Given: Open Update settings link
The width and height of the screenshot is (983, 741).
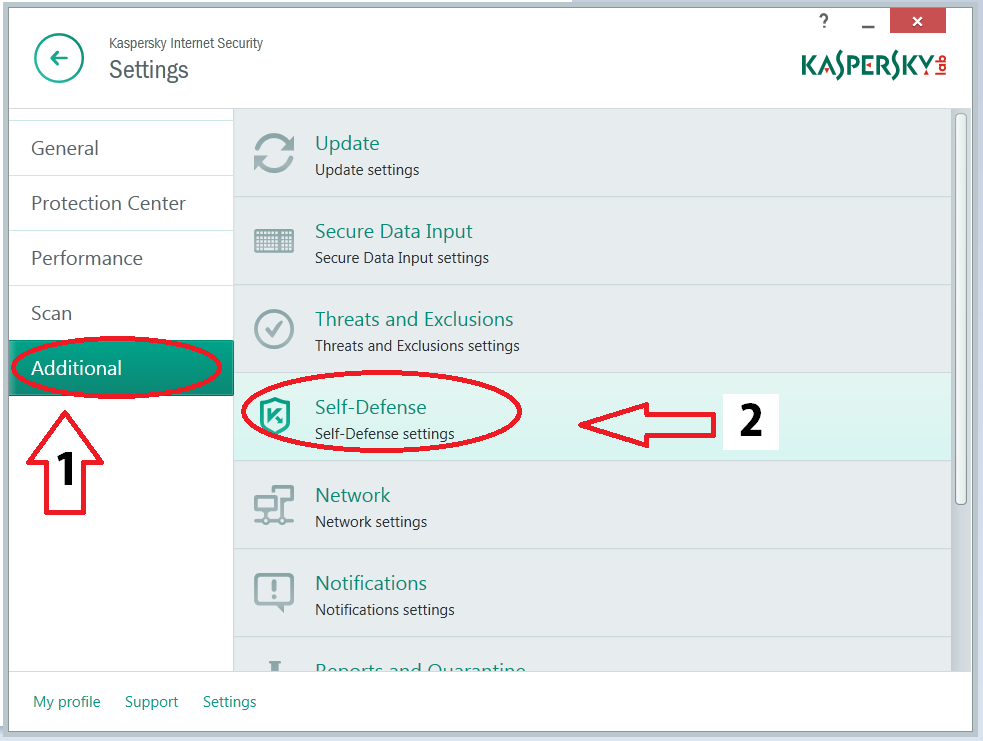Looking at the screenshot, I should click(x=347, y=144).
